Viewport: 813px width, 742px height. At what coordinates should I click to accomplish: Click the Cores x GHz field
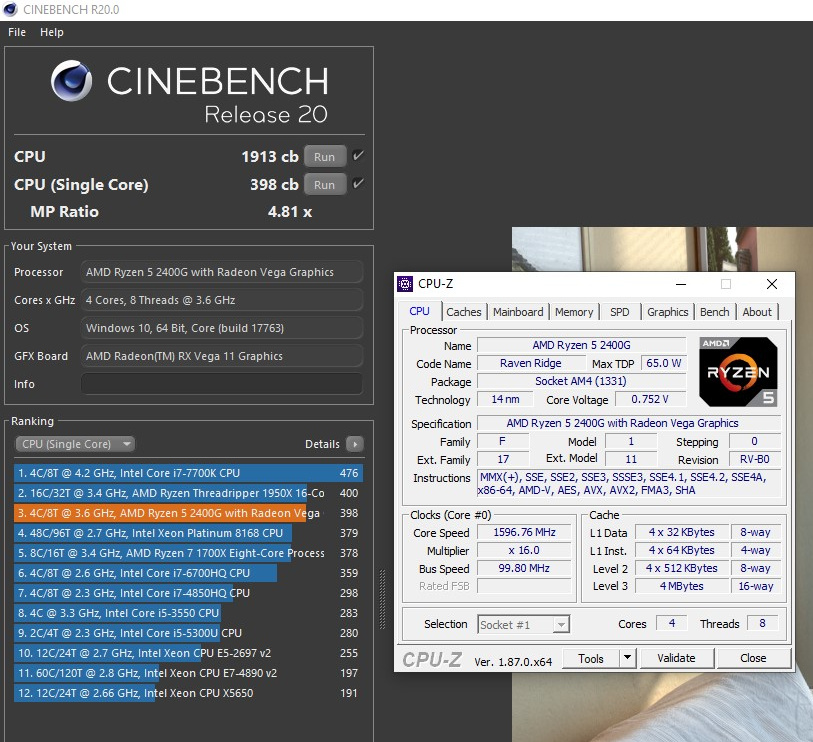click(222, 300)
